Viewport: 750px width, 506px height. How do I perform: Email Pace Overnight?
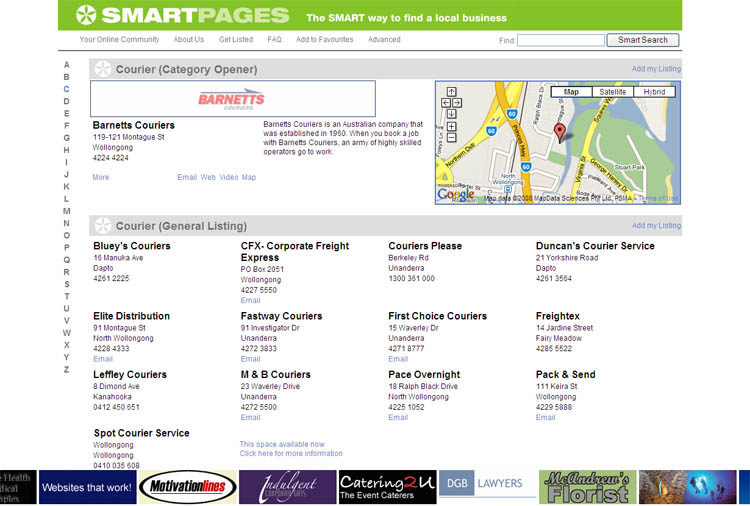tap(398, 417)
